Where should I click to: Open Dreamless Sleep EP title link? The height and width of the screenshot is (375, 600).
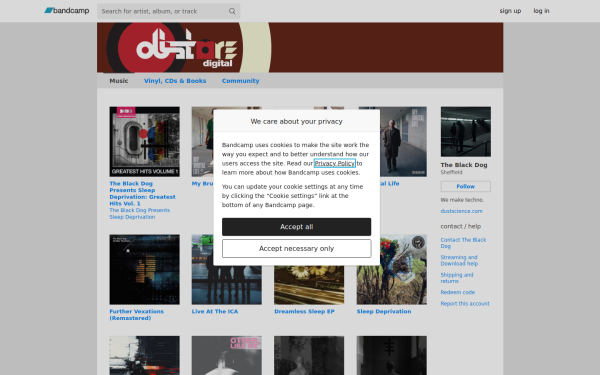click(304, 311)
